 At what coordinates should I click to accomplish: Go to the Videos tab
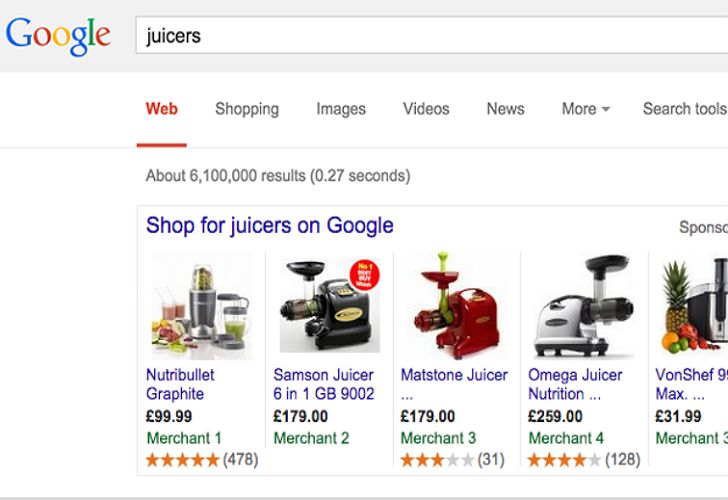[426, 109]
